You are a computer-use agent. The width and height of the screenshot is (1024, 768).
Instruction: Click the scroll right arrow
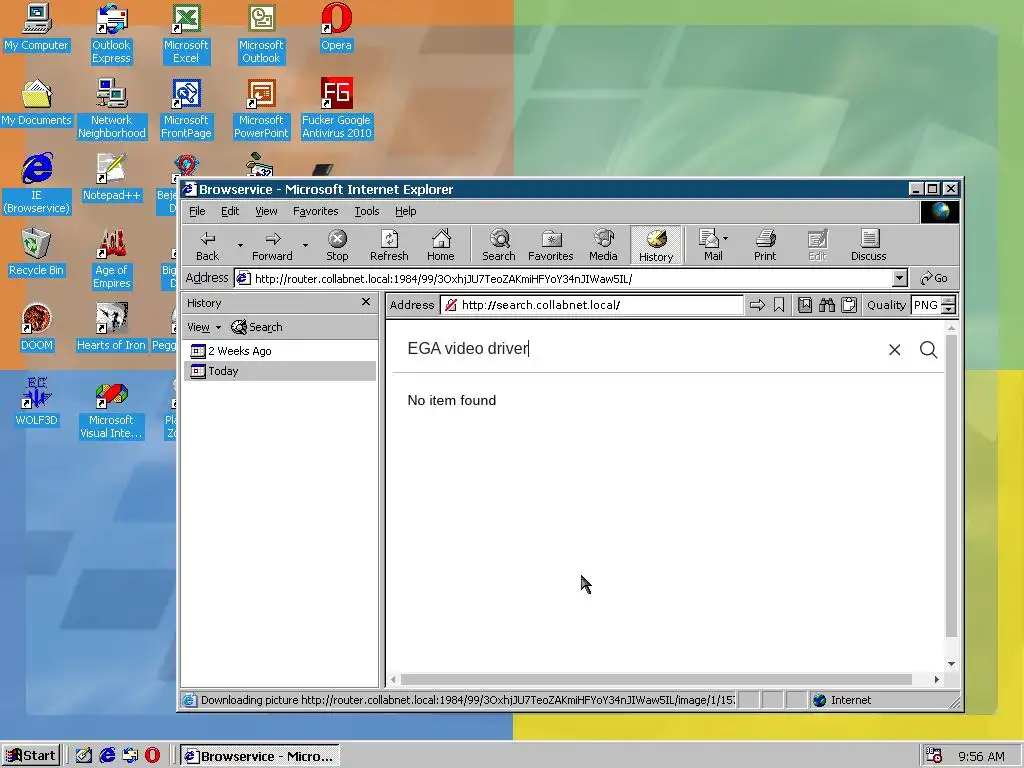(x=937, y=680)
